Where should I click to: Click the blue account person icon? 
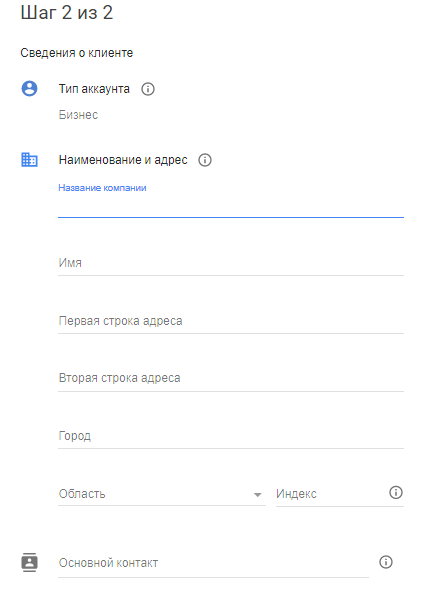29,89
